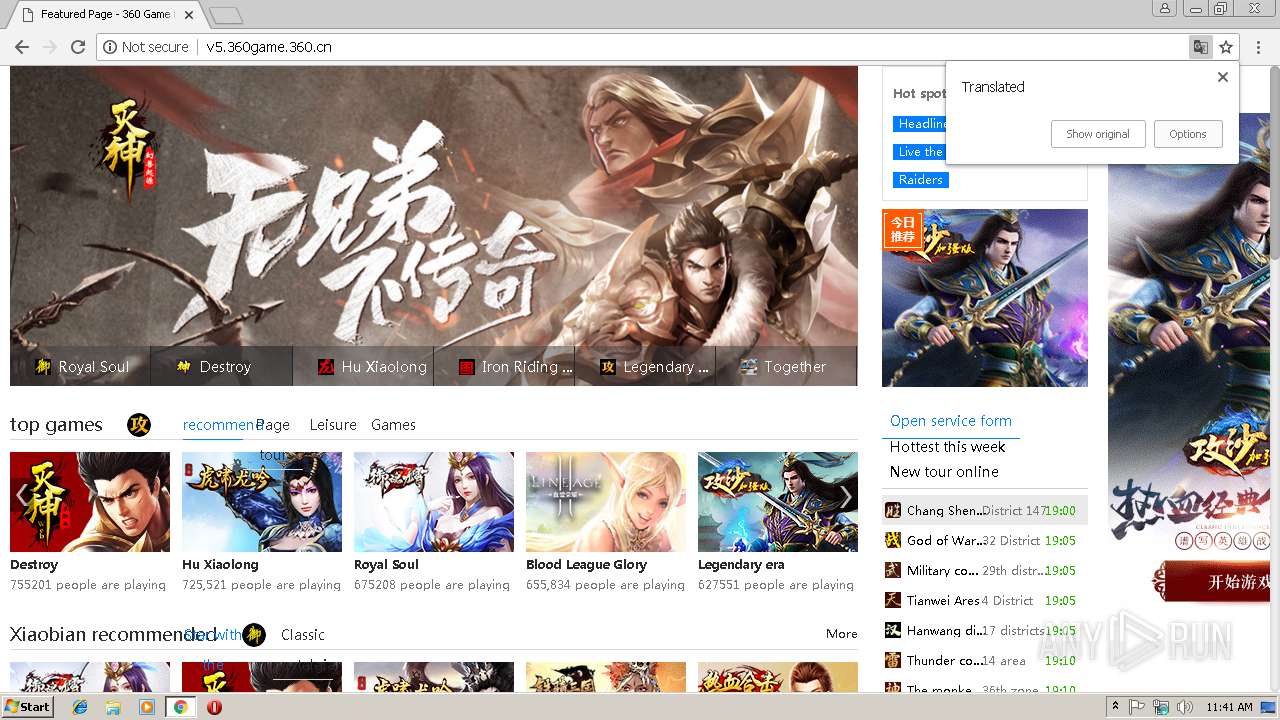
Task: Open the Royal Soul game thumbnail
Action: tap(434, 502)
